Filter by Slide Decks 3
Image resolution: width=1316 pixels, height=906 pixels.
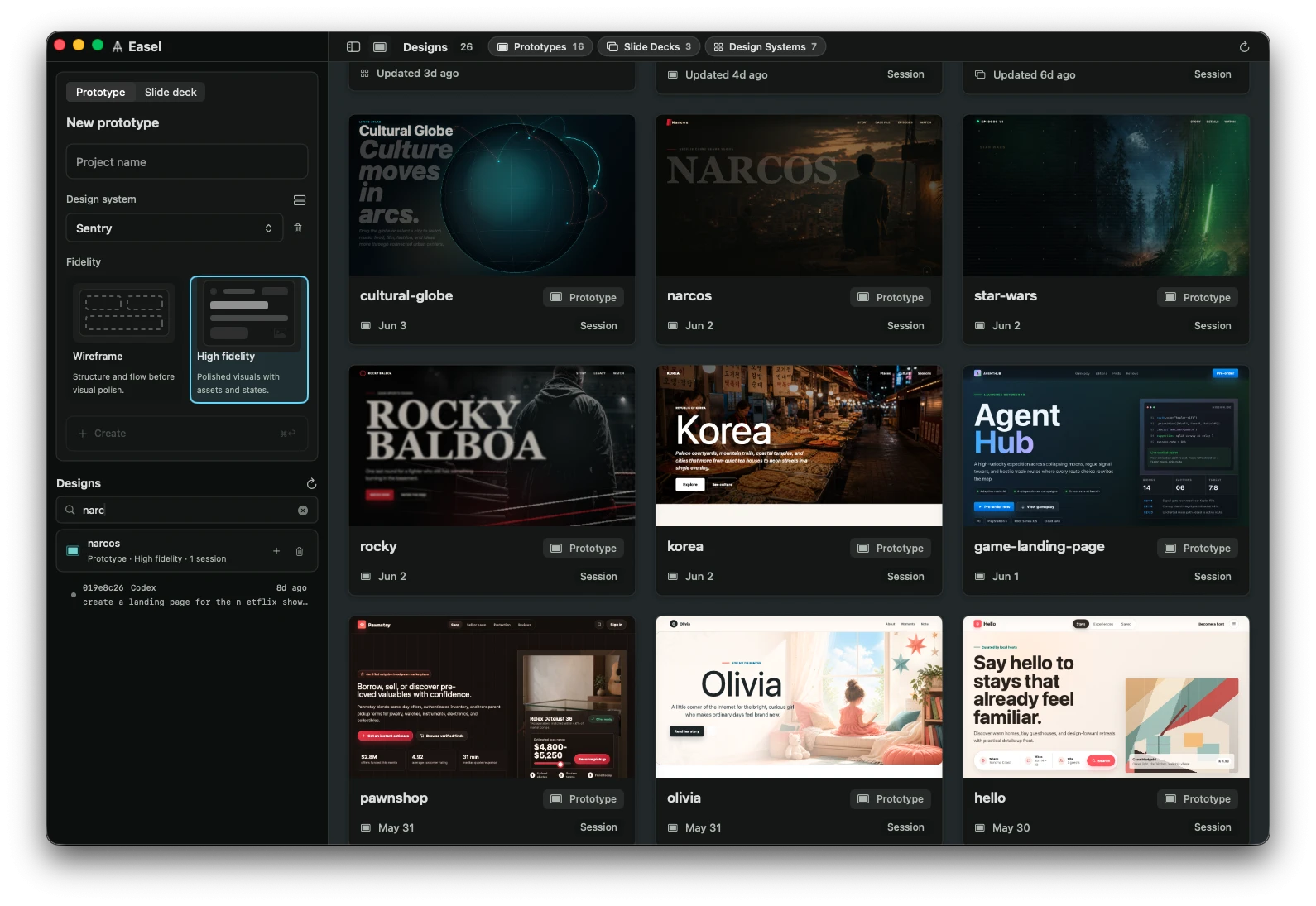[x=650, y=47]
